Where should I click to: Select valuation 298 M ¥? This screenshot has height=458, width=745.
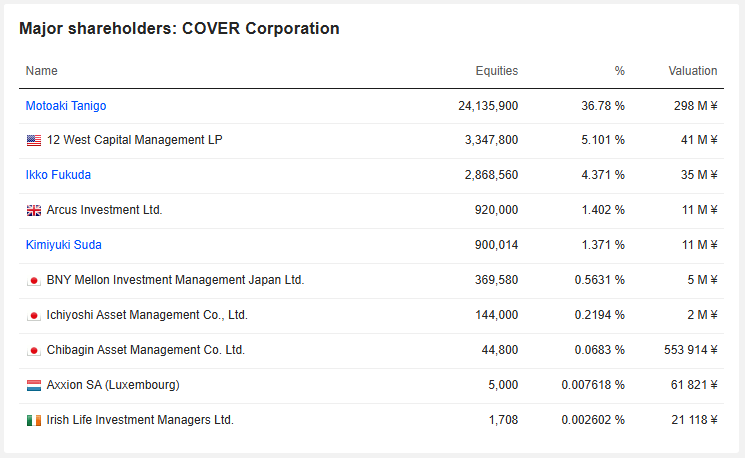coord(696,105)
